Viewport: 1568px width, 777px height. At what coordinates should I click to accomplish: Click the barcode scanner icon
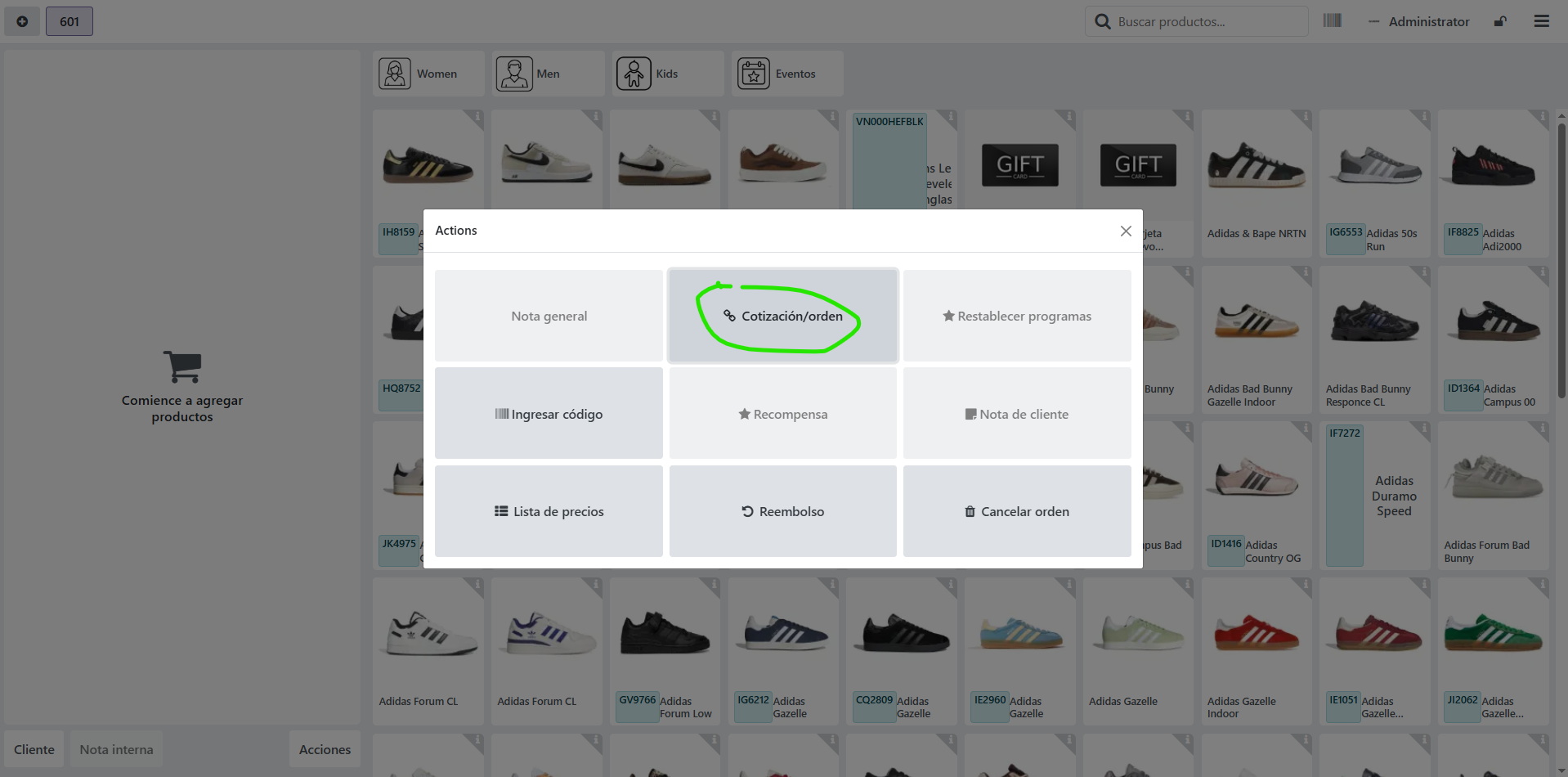tap(1333, 20)
